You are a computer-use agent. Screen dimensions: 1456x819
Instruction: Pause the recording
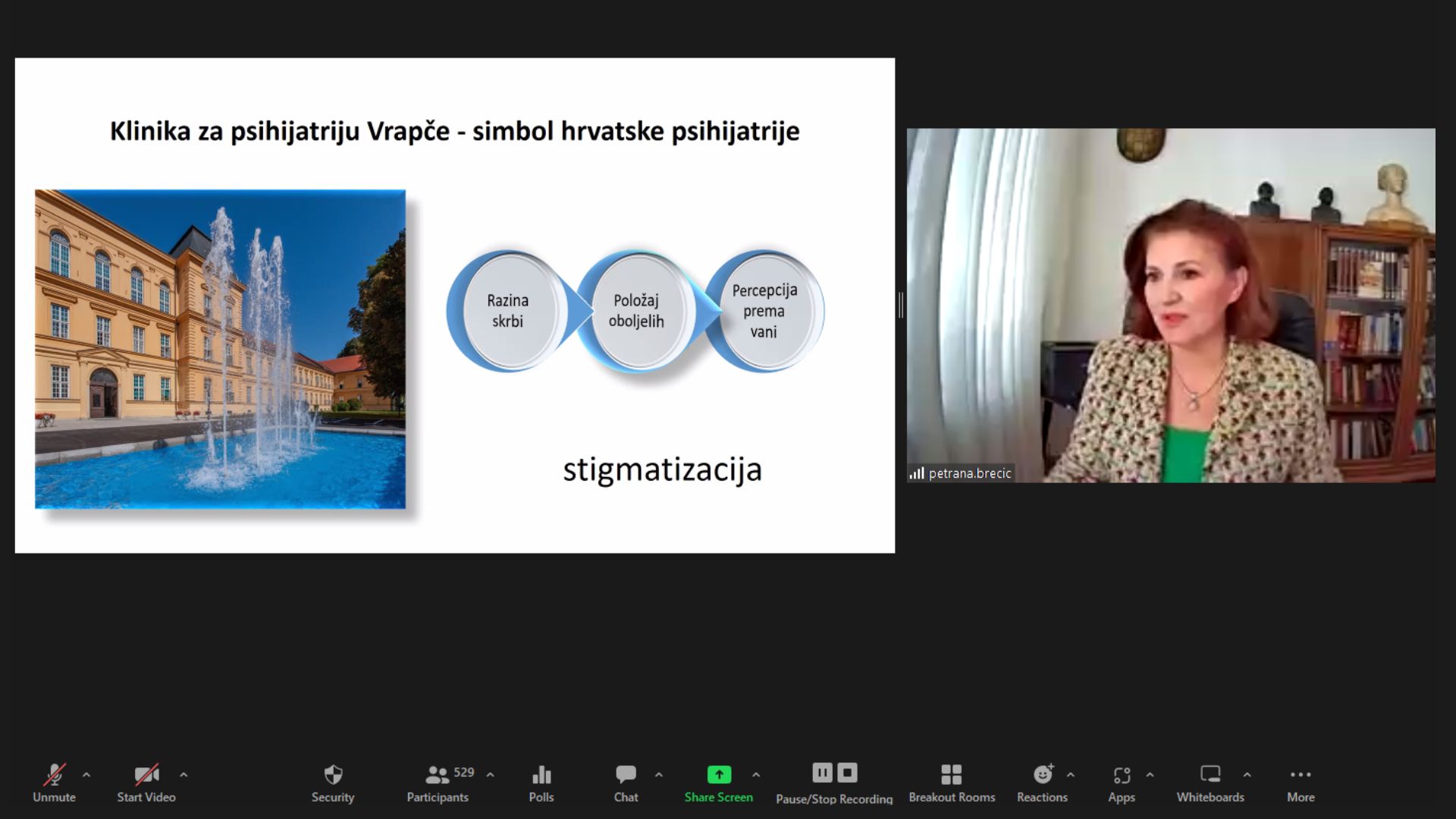point(822,773)
